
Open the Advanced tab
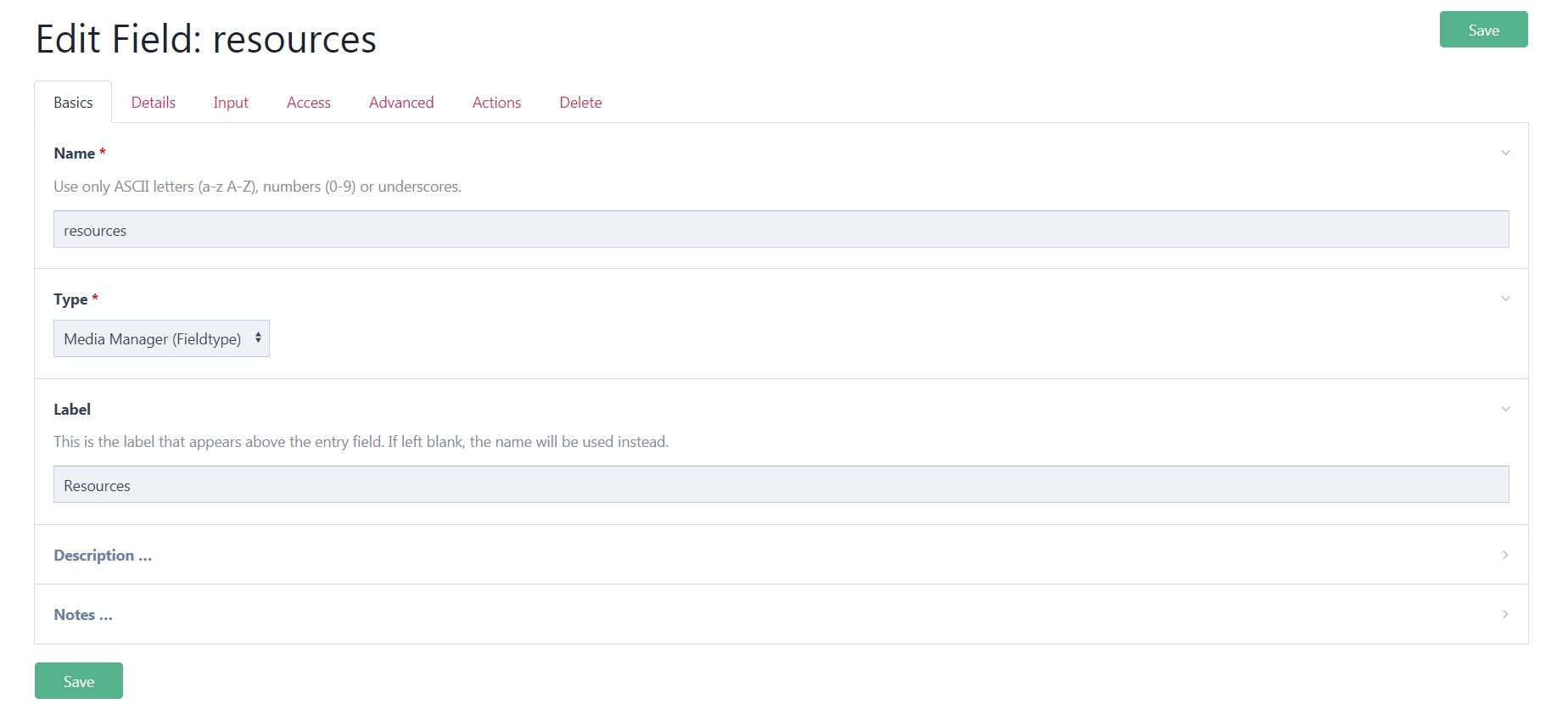(x=401, y=103)
